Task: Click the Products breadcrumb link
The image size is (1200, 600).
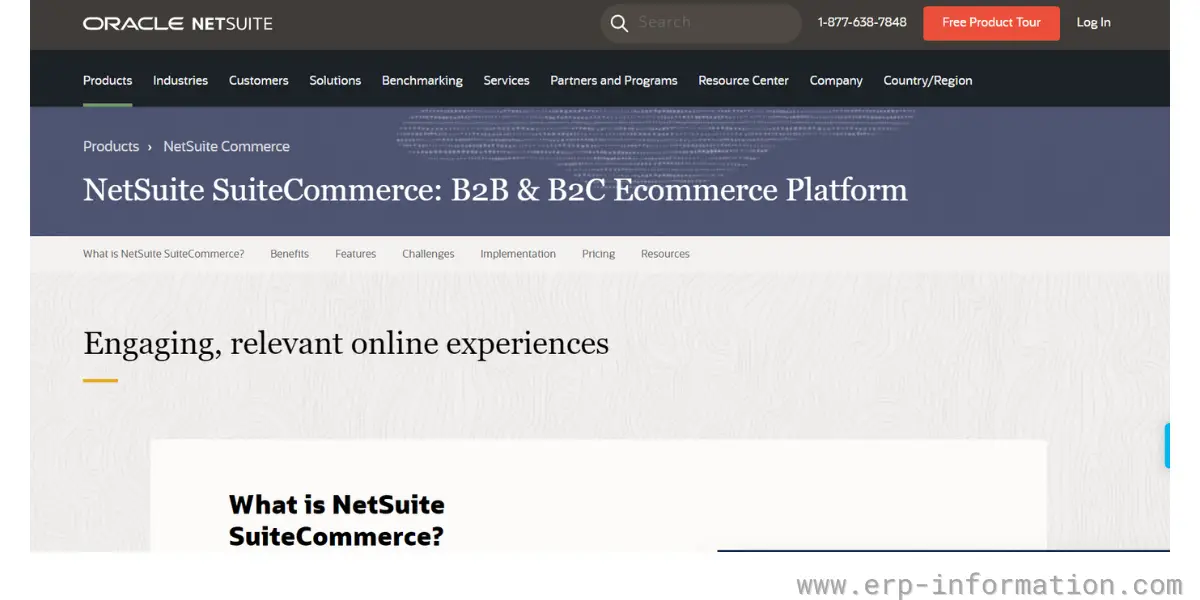Action: 111,146
